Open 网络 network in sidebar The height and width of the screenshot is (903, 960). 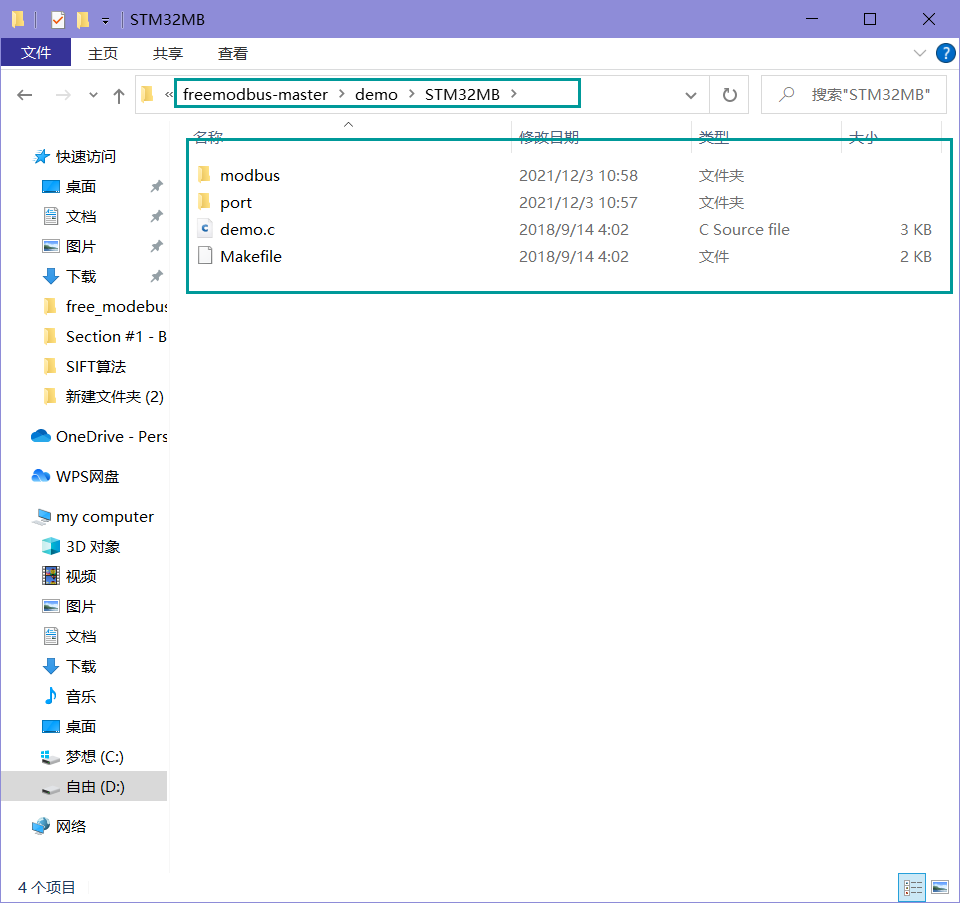70,826
